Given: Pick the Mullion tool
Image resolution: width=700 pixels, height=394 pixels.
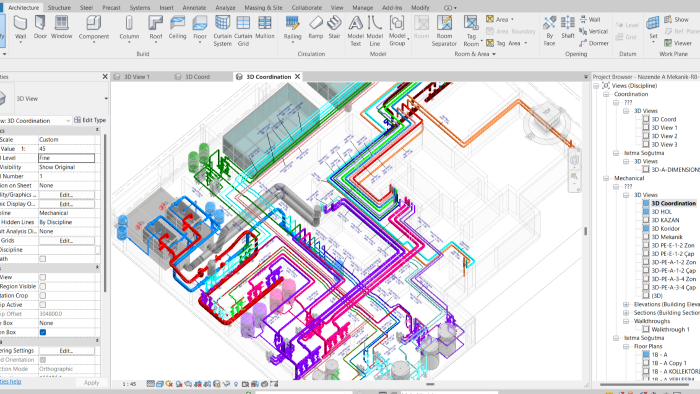Looking at the screenshot, I should tap(265, 27).
